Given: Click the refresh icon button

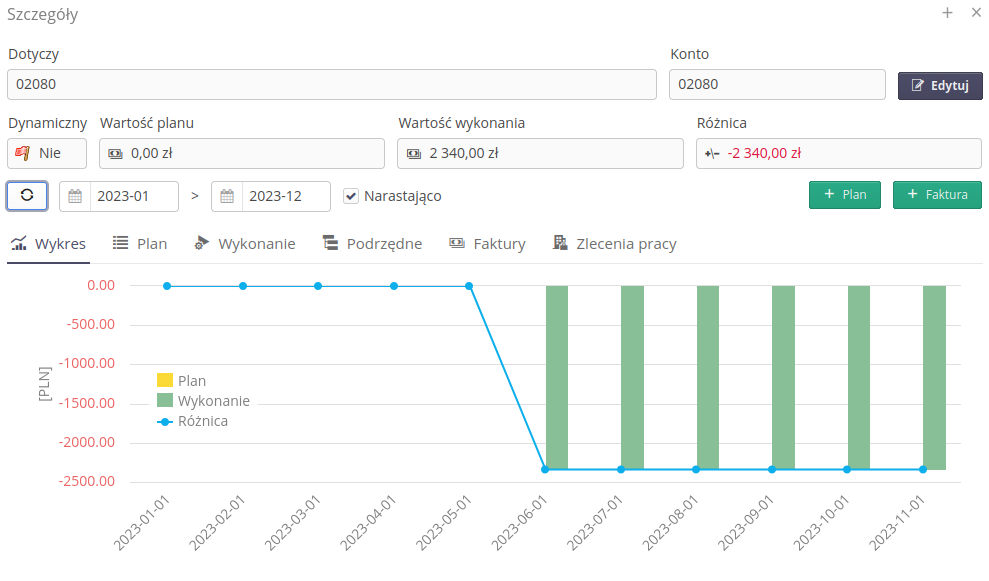Looking at the screenshot, I should [x=27, y=195].
